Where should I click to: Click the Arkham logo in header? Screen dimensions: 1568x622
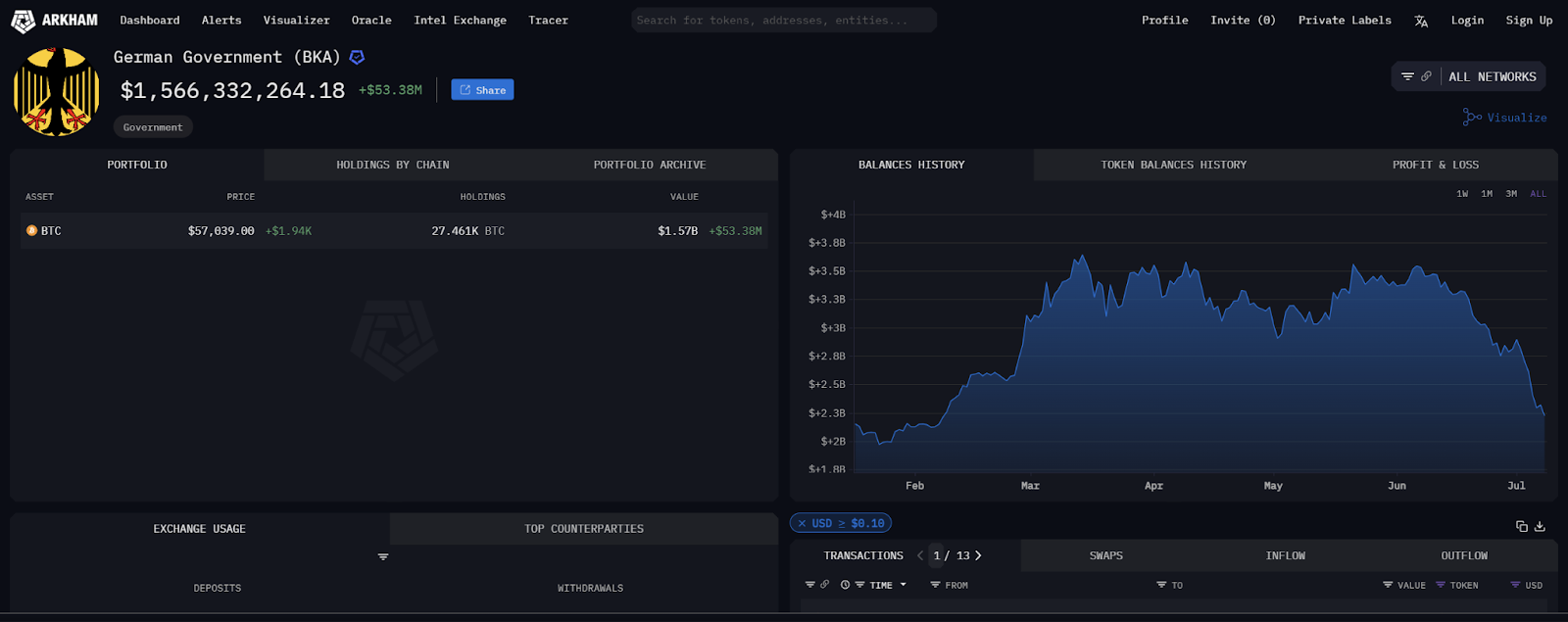[54, 20]
